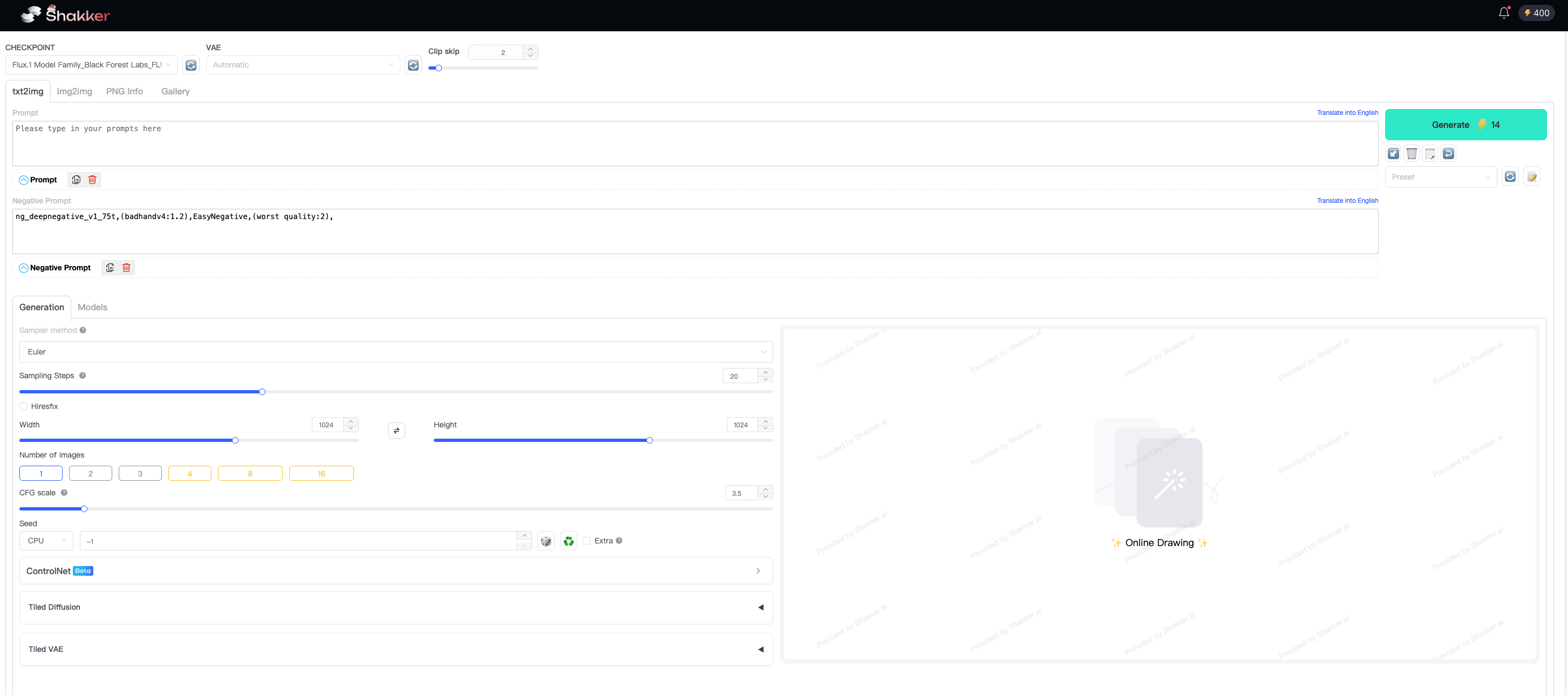
Task: Check the Extra option next to seed
Action: tap(586, 541)
